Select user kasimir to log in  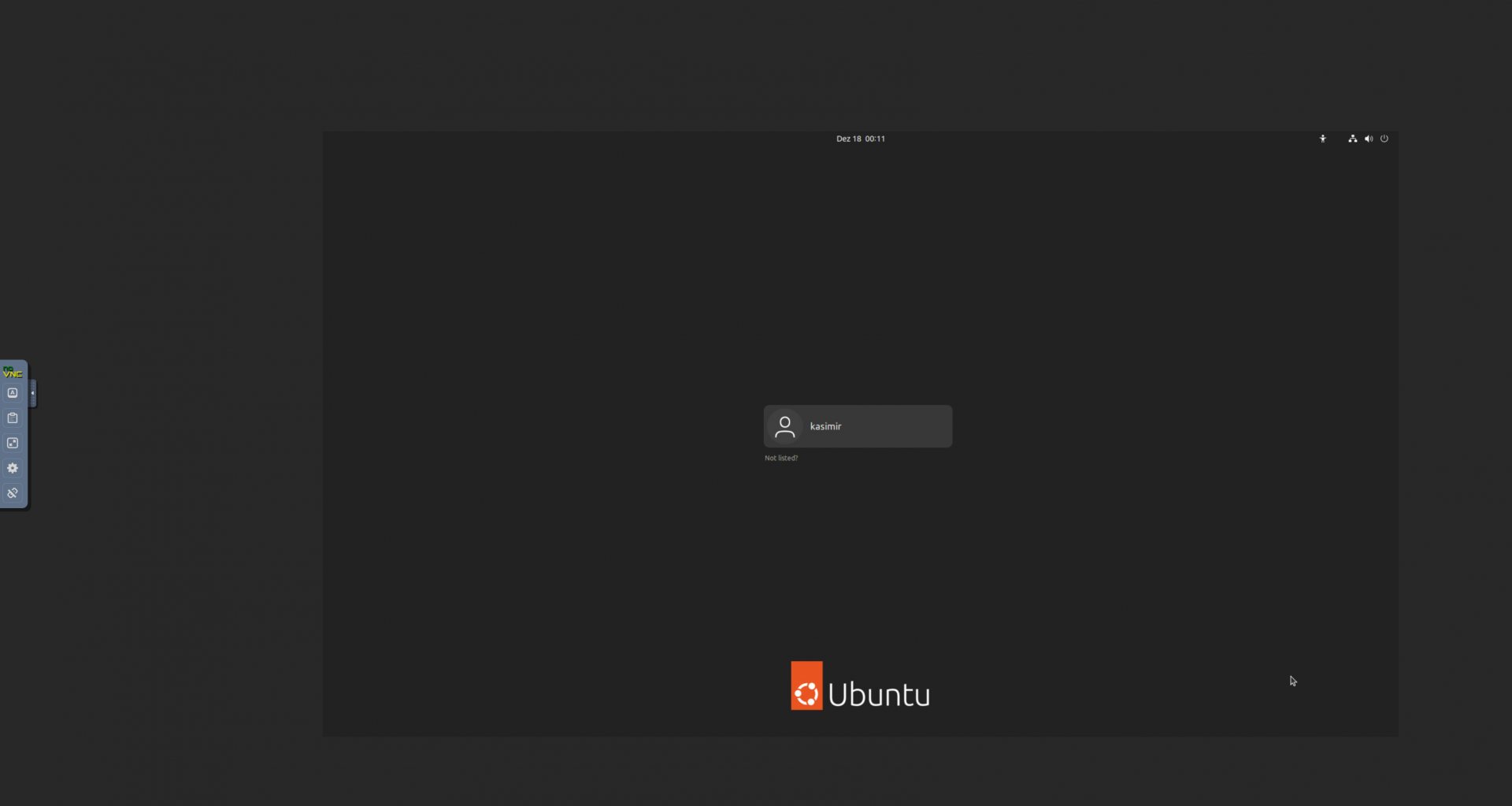(858, 426)
